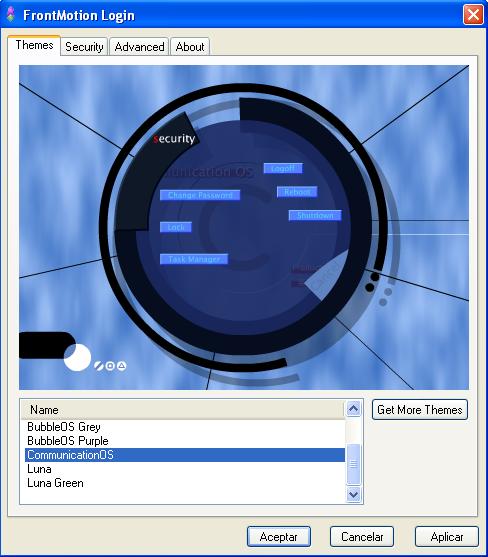Switch to the Security tab

click(84, 47)
